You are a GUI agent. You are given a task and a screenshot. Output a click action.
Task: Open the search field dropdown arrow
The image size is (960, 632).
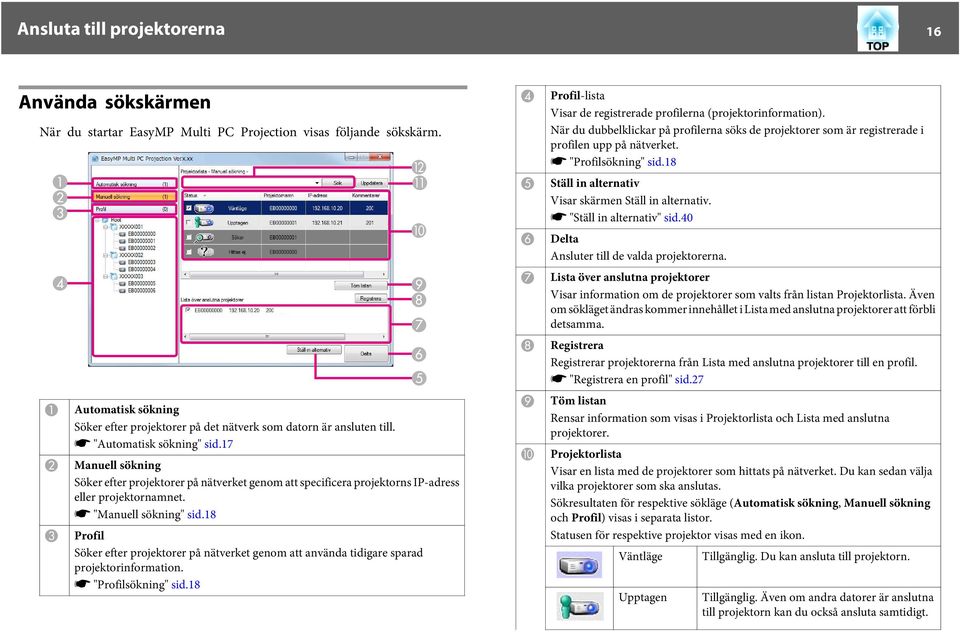317,183
